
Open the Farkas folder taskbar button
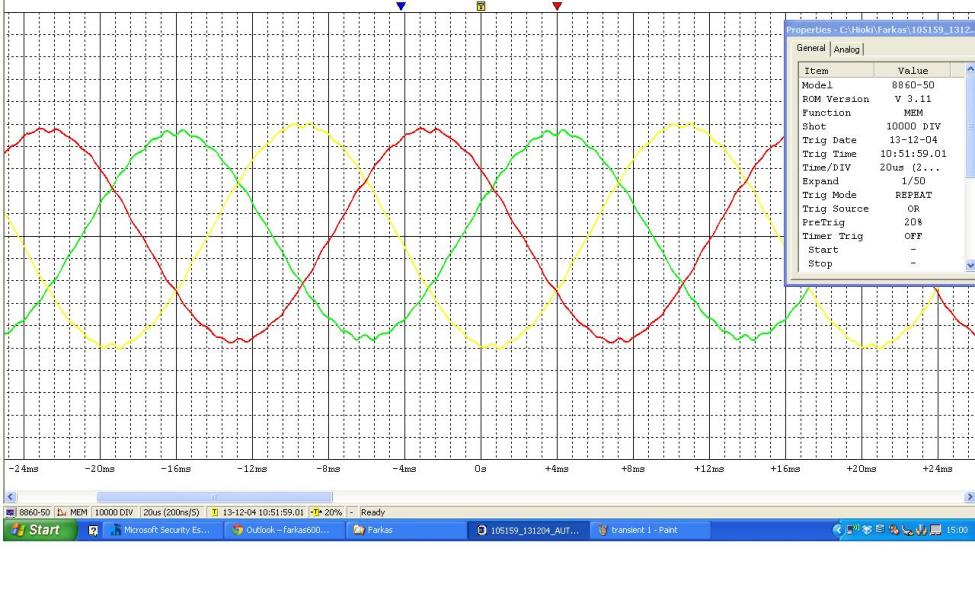(x=406, y=530)
